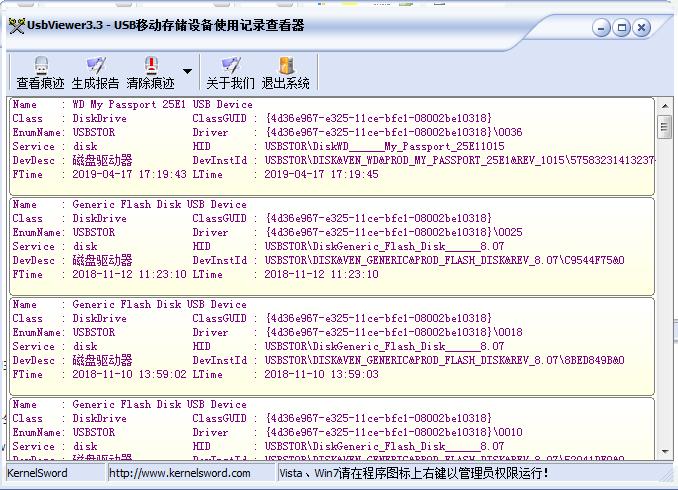Select LTime value 2018-11-12 11:23:10
This screenshot has height=490, width=678.
click(321, 274)
